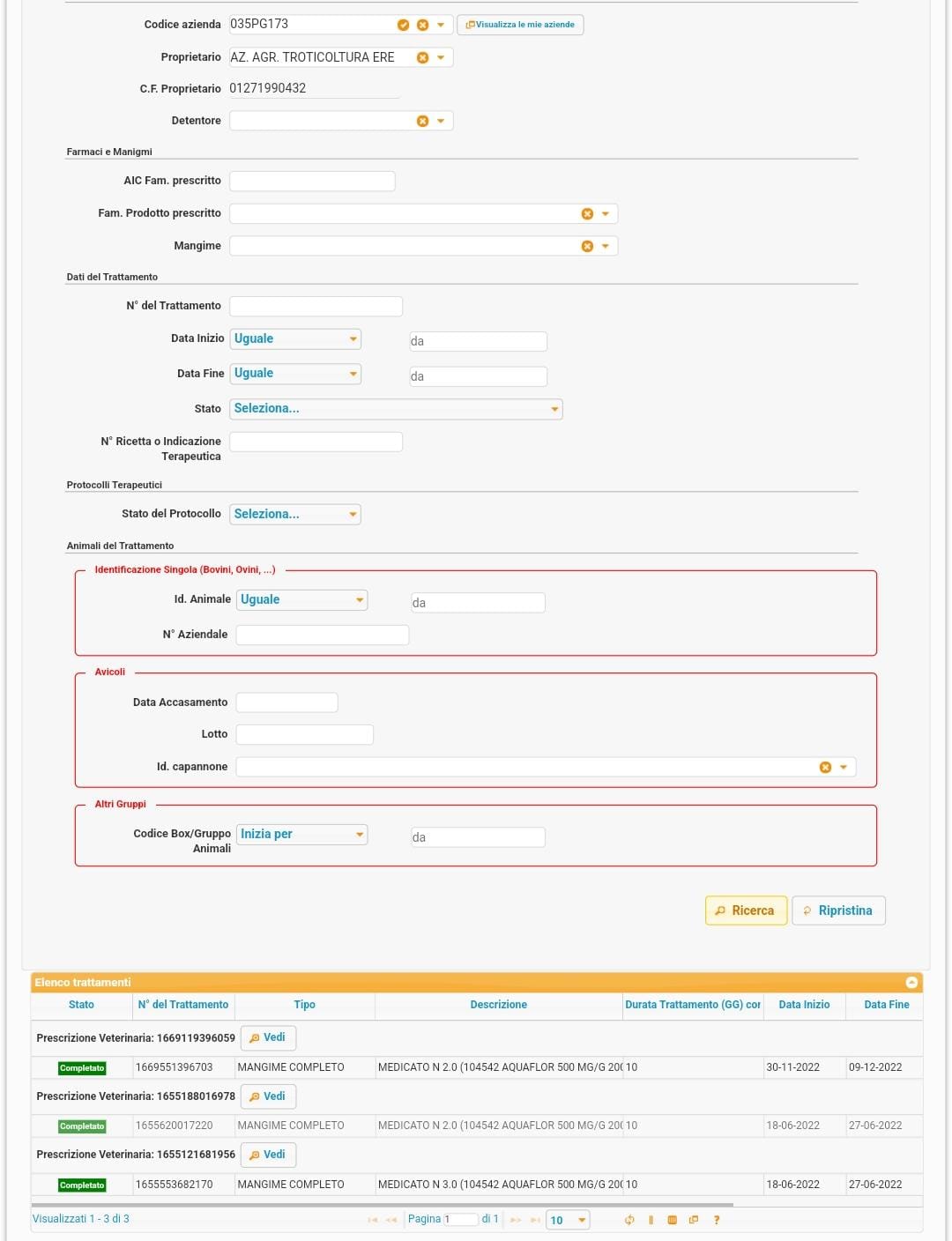Viewport: 952px width, 1241px height.
Task: Click the Data Fine 'da' date field
Action: point(478,376)
